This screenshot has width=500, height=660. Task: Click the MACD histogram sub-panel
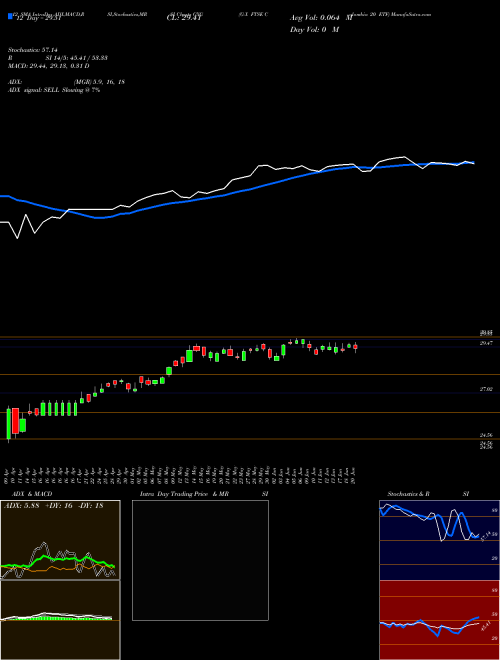[60, 620]
